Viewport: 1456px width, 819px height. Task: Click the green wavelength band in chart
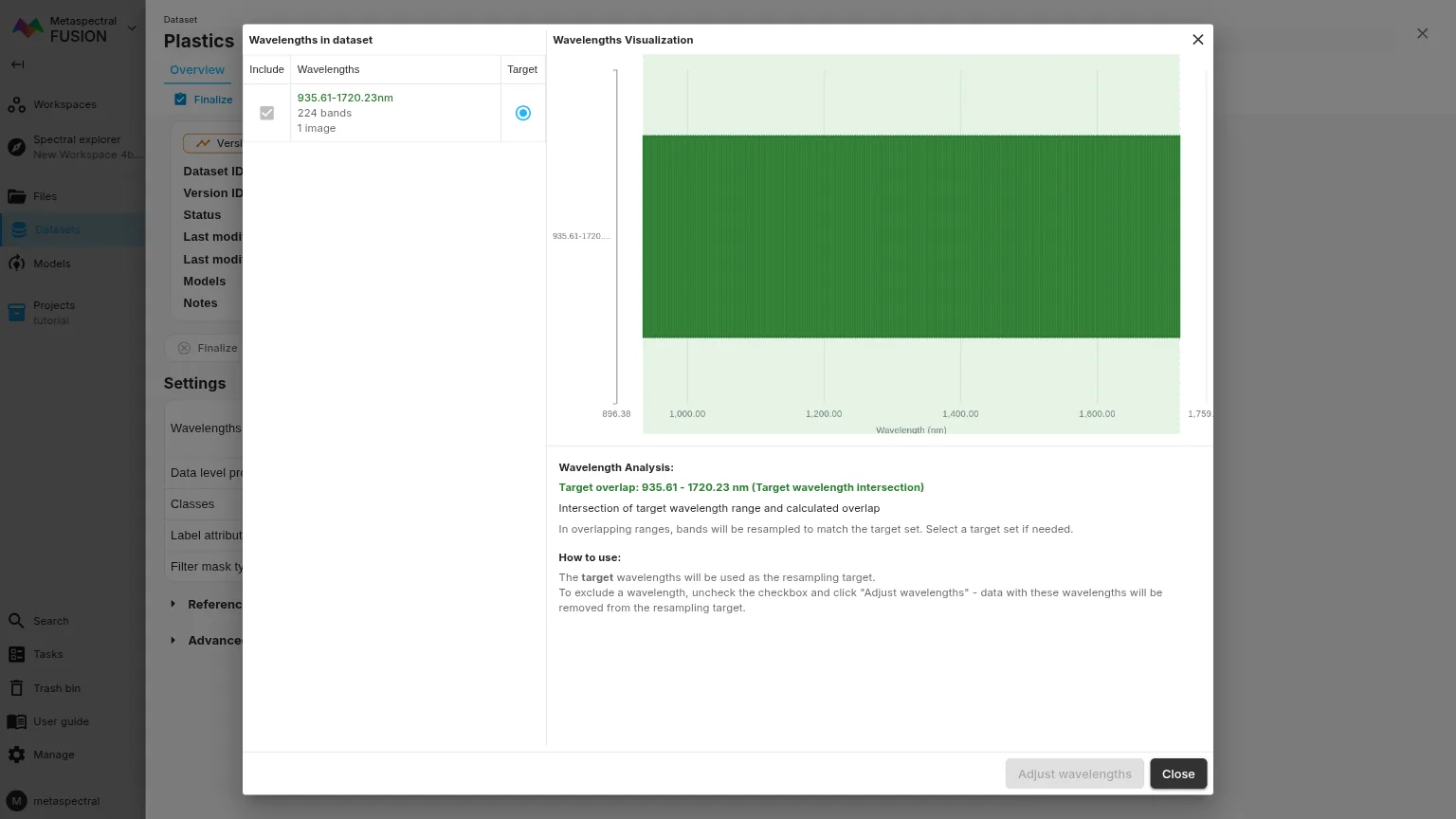(910, 236)
